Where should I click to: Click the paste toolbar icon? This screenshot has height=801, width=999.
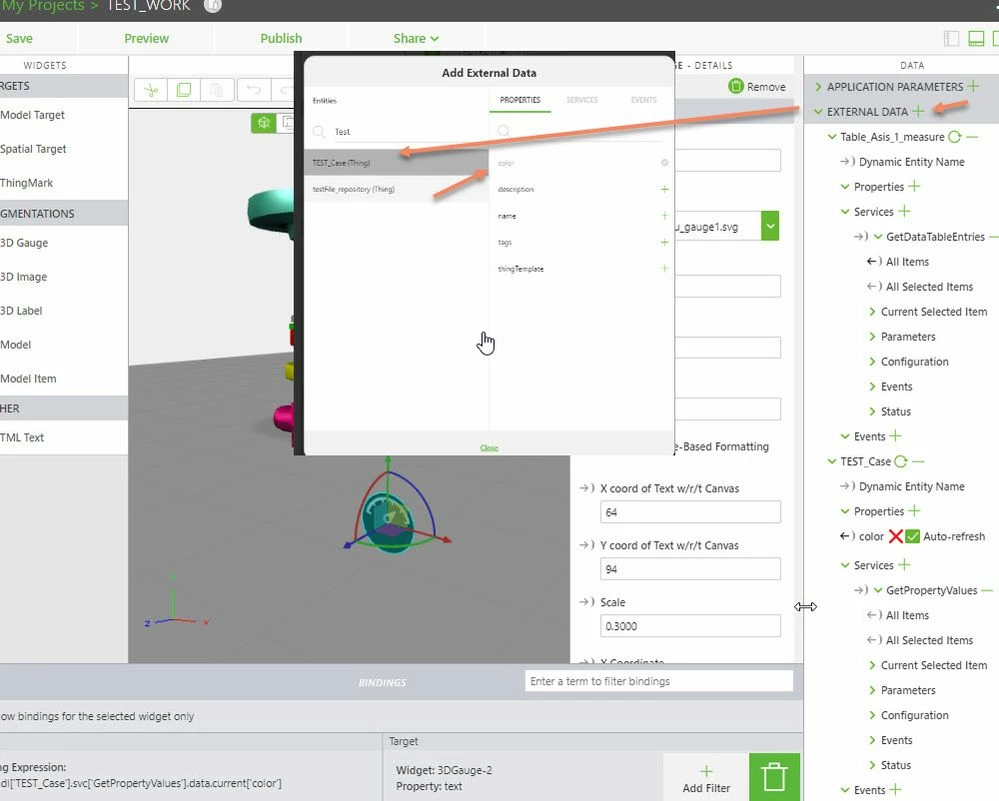(217, 90)
